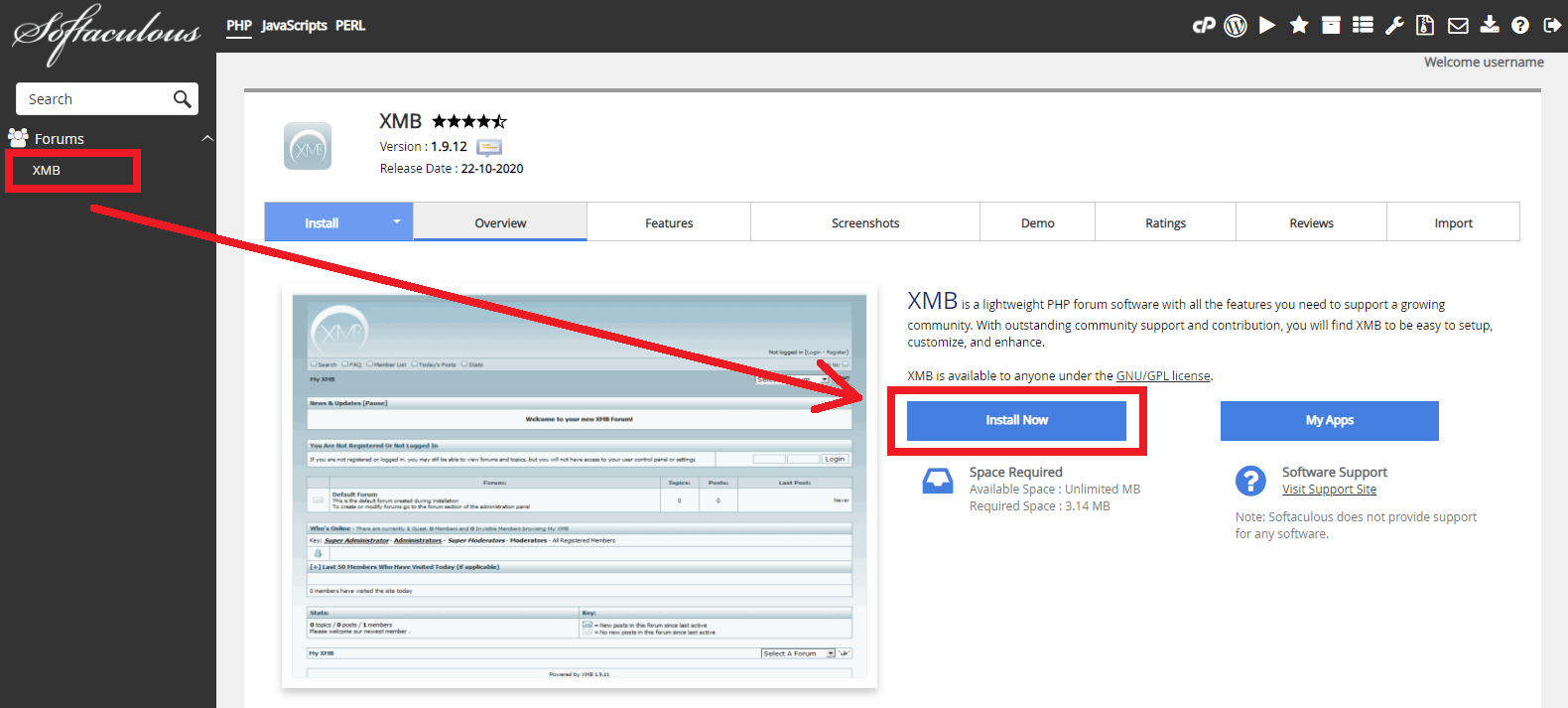Viewport: 1568px width, 708px height.
Task: Open the zipped file backups icon
Action: click(1425, 26)
